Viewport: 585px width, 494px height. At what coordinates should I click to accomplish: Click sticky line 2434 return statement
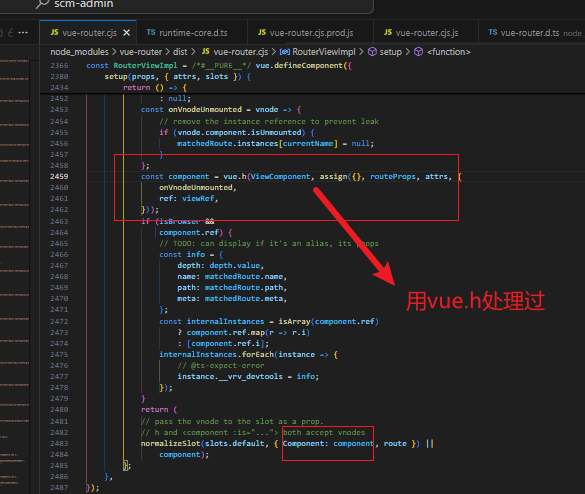click(x=155, y=88)
